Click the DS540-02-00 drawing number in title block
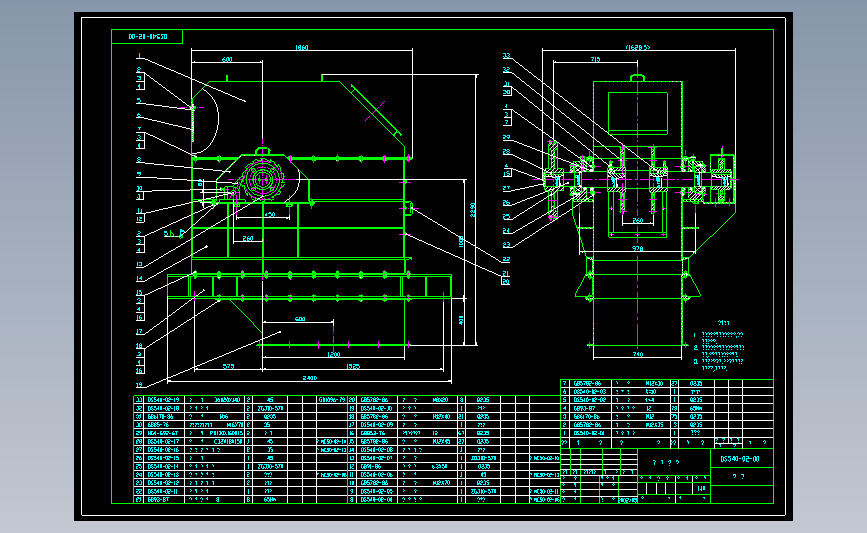This screenshot has height=533, width=867. click(740, 459)
